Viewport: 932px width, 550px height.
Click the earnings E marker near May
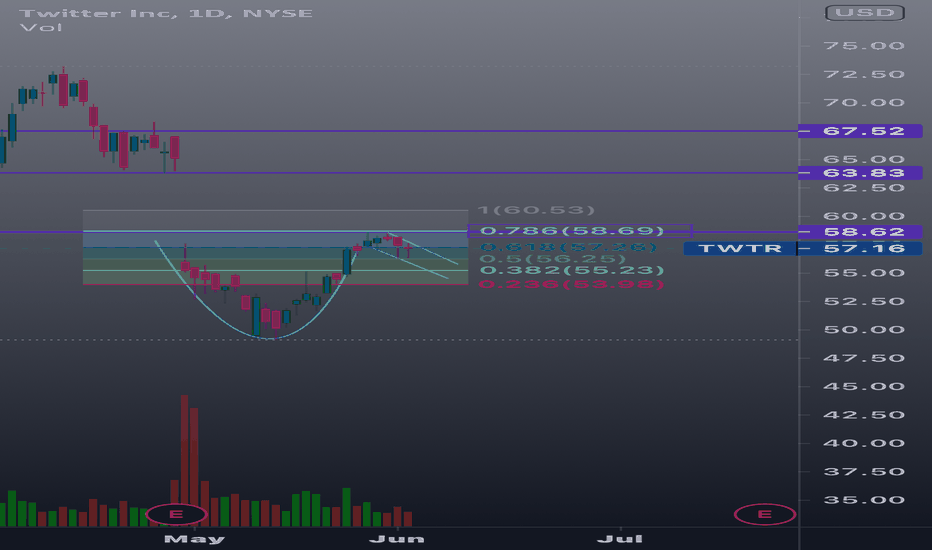point(176,514)
